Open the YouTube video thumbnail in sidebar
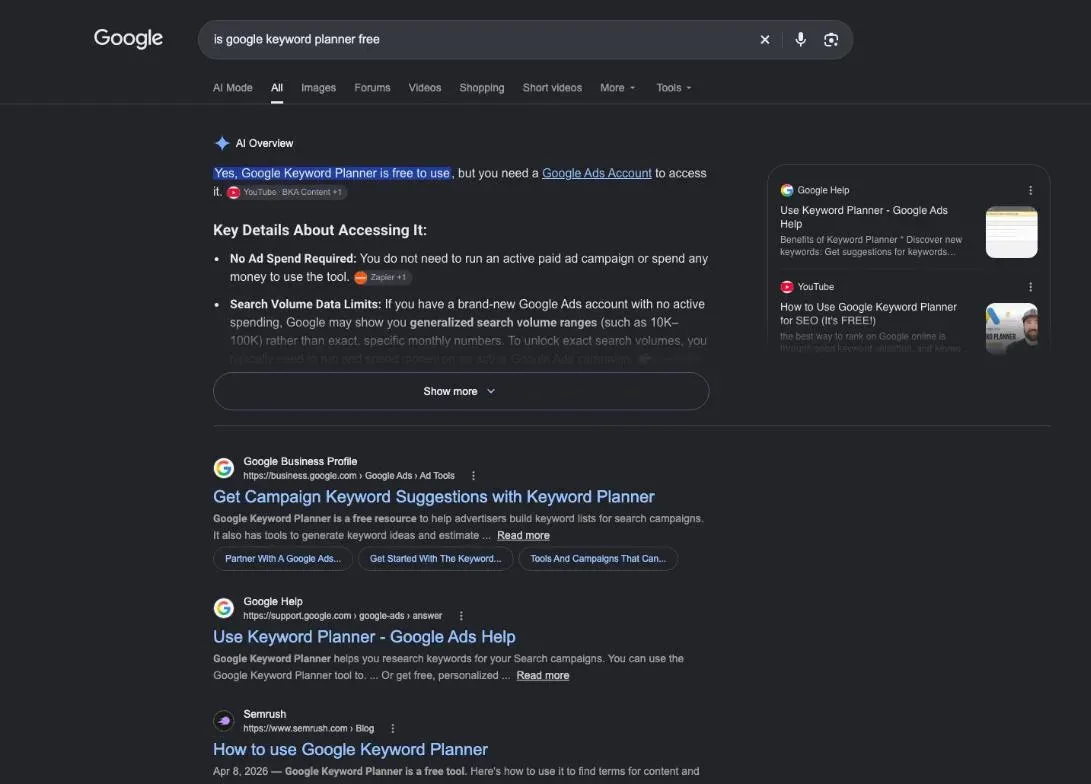This screenshot has height=784, width=1091. click(x=1011, y=328)
